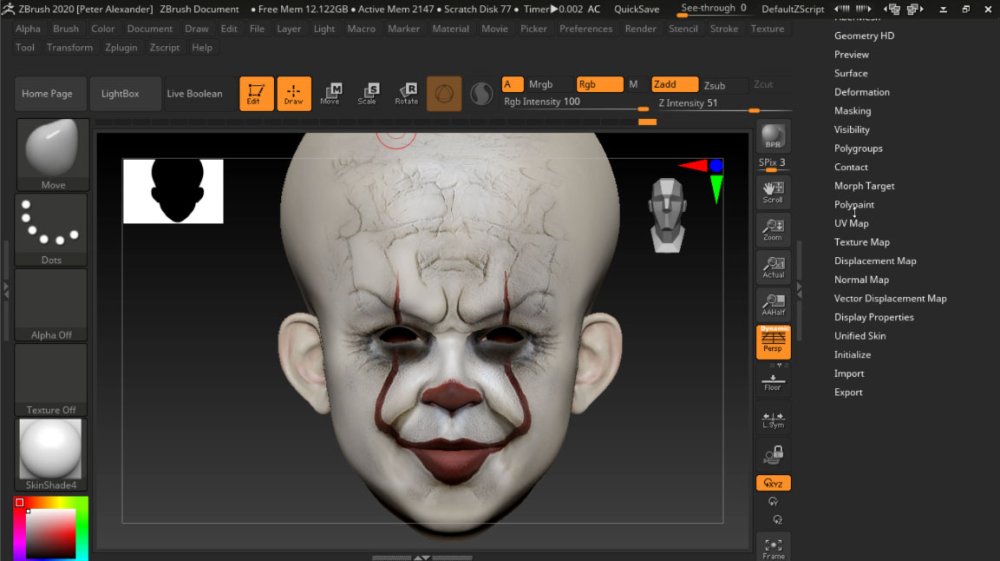The height and width of the screenshot is (561, 1000).
Task: Open the Move brush thumbnail
Action: click(x=52, y=154)
